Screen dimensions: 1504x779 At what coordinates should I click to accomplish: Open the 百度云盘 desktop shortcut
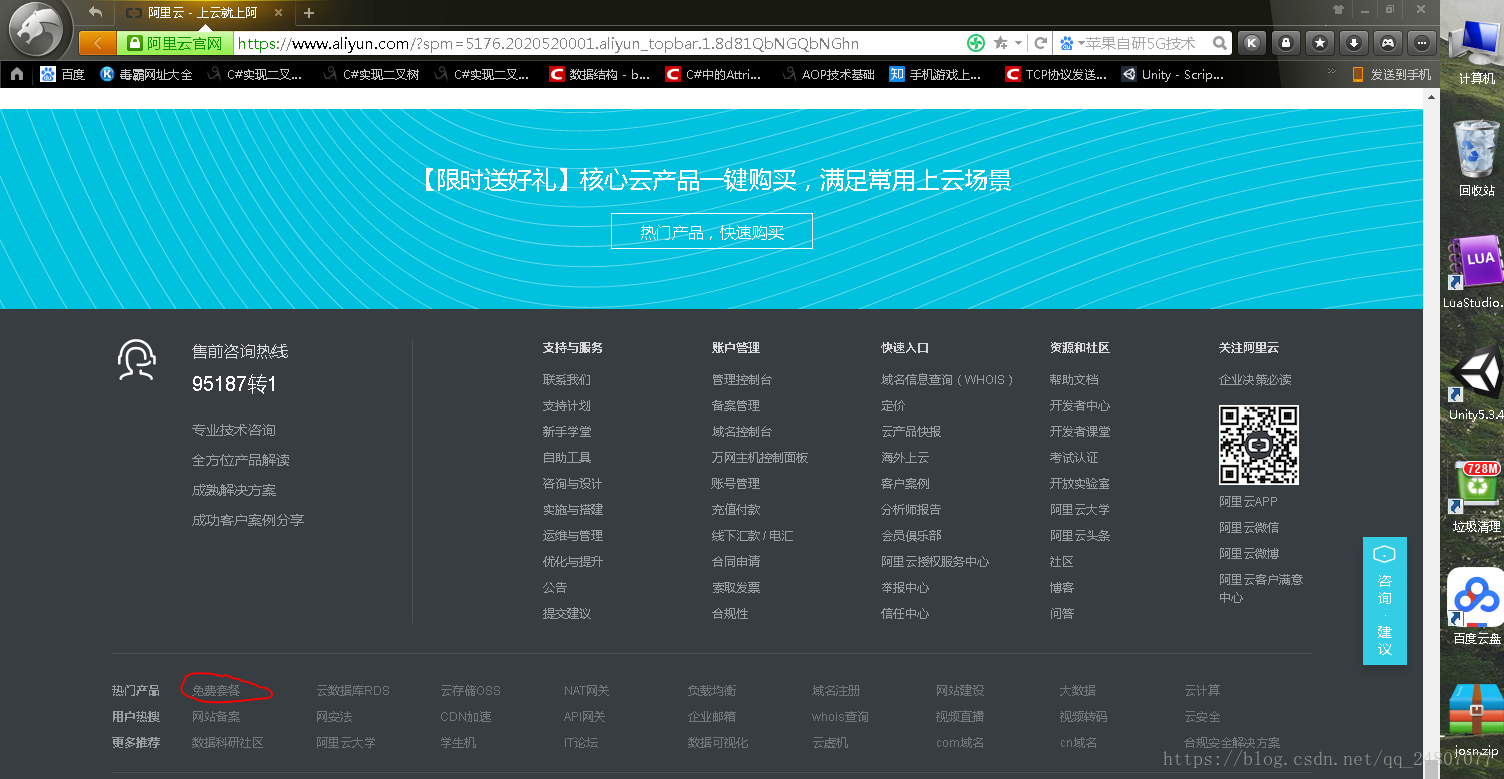coord(1476,607)
